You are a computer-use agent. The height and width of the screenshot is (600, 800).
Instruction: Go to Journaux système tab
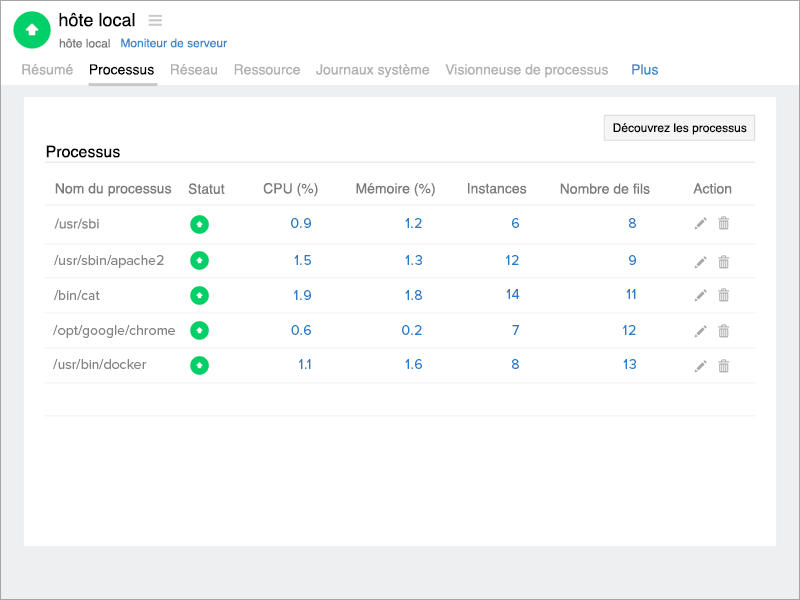tap(372, 70)
